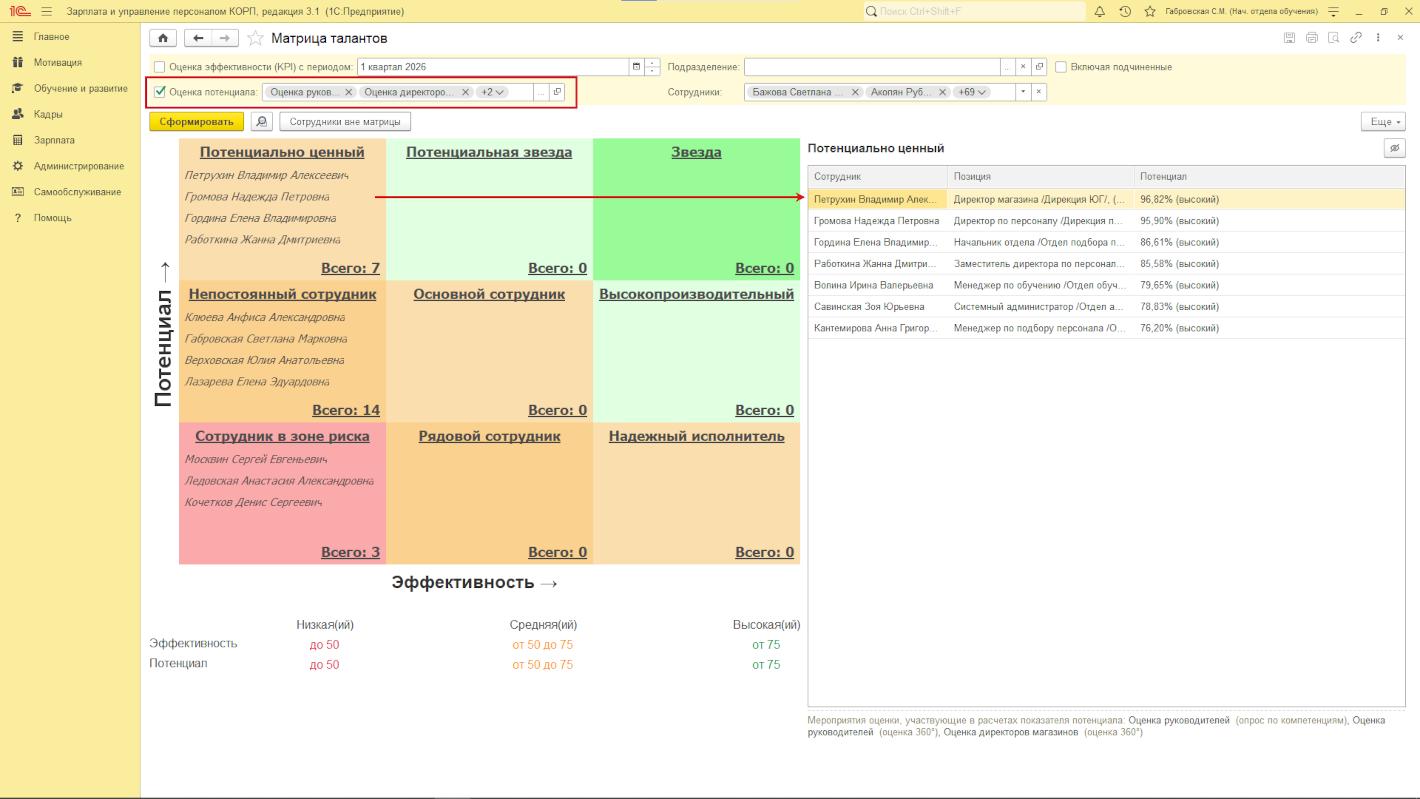This screenshot has height=799, width=1420.
Task: Enable Оценка эффективности (KPI) checkbox
Action: [x=159, y=67]
